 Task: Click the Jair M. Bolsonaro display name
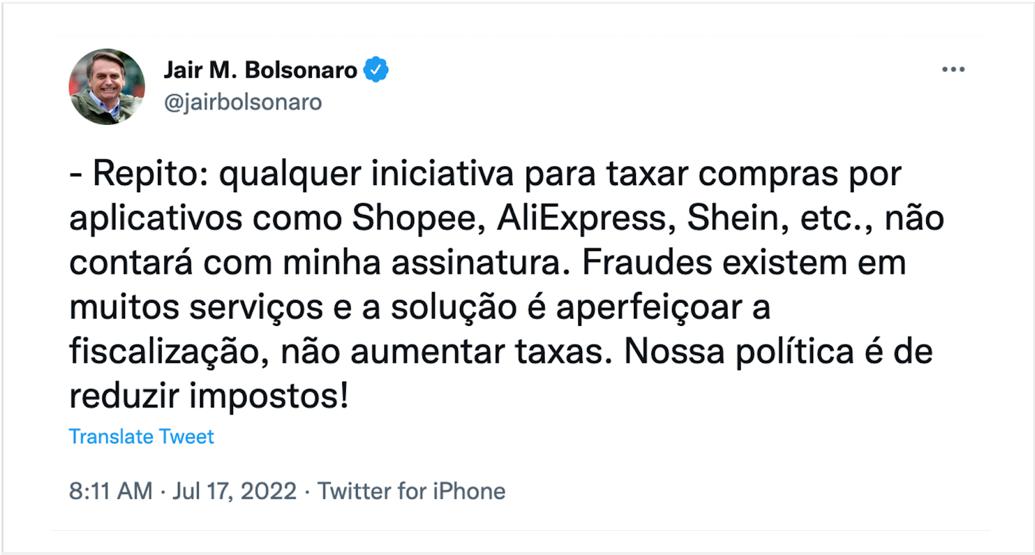click(259, 71)
